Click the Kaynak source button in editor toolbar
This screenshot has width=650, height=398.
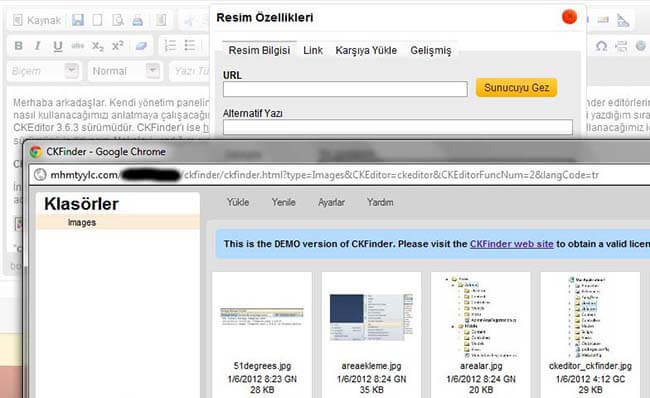coord(37,20)
